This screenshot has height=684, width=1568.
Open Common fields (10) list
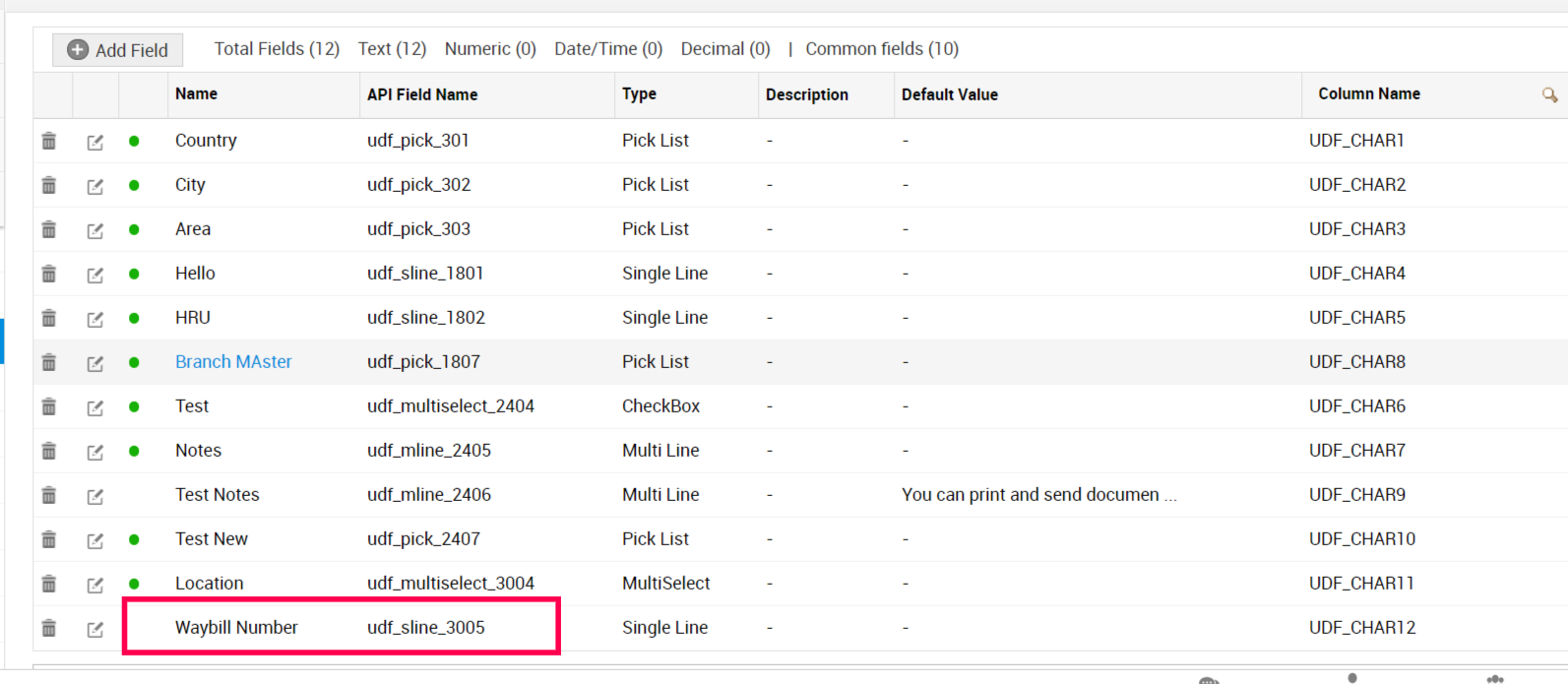coord(882,49)
